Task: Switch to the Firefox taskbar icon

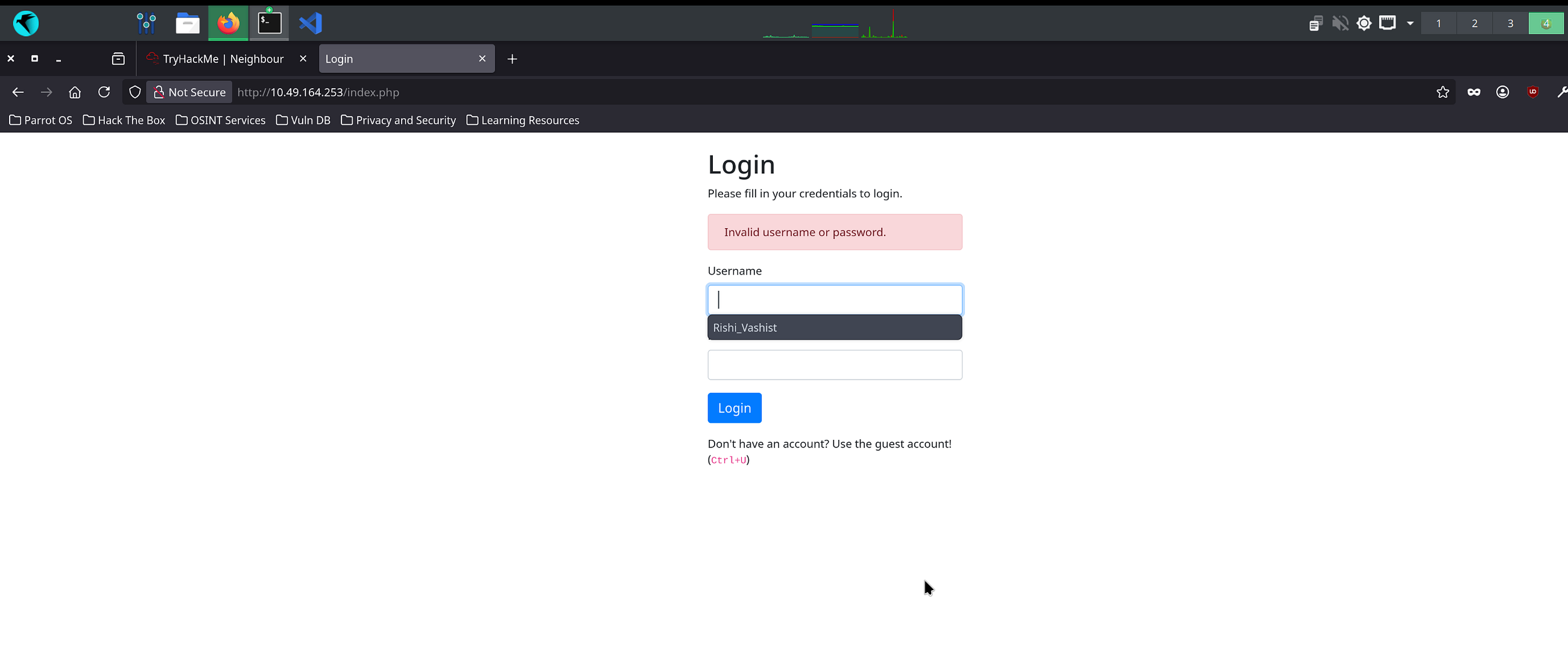Action: click(x=228, y=23)
